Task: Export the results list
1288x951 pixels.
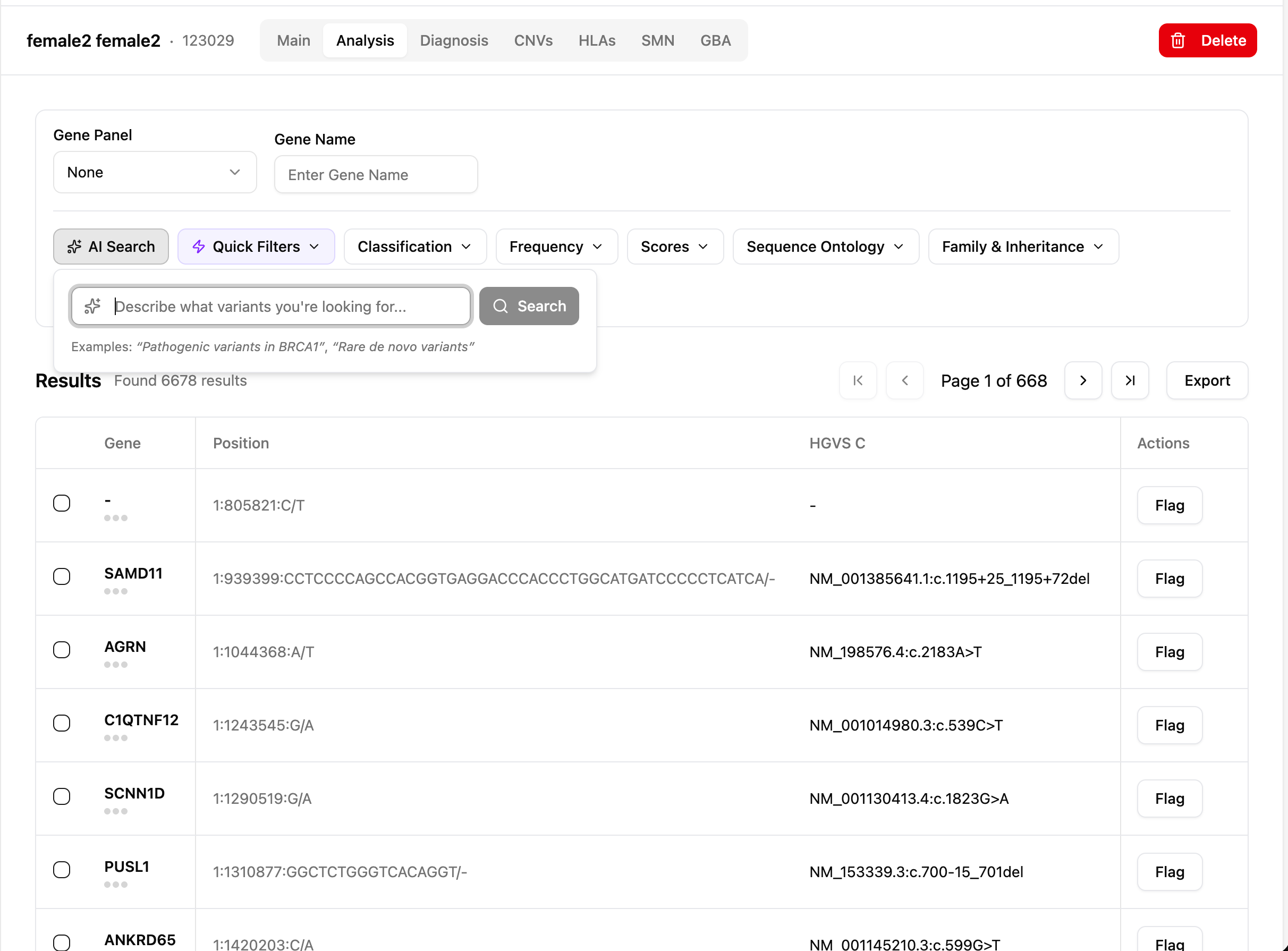Action: 1206,380
